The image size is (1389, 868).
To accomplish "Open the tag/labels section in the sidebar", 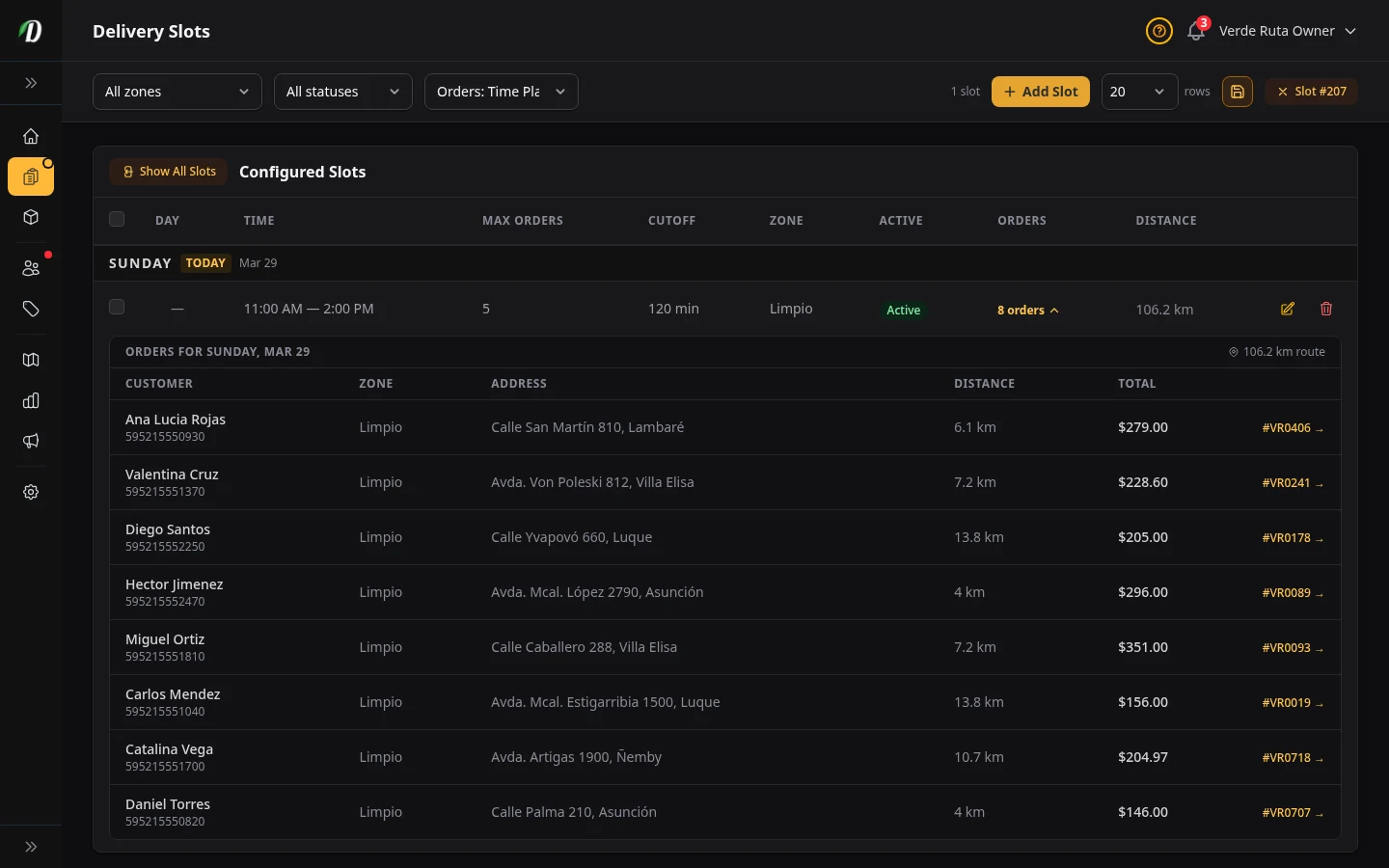I will [31, 309].
